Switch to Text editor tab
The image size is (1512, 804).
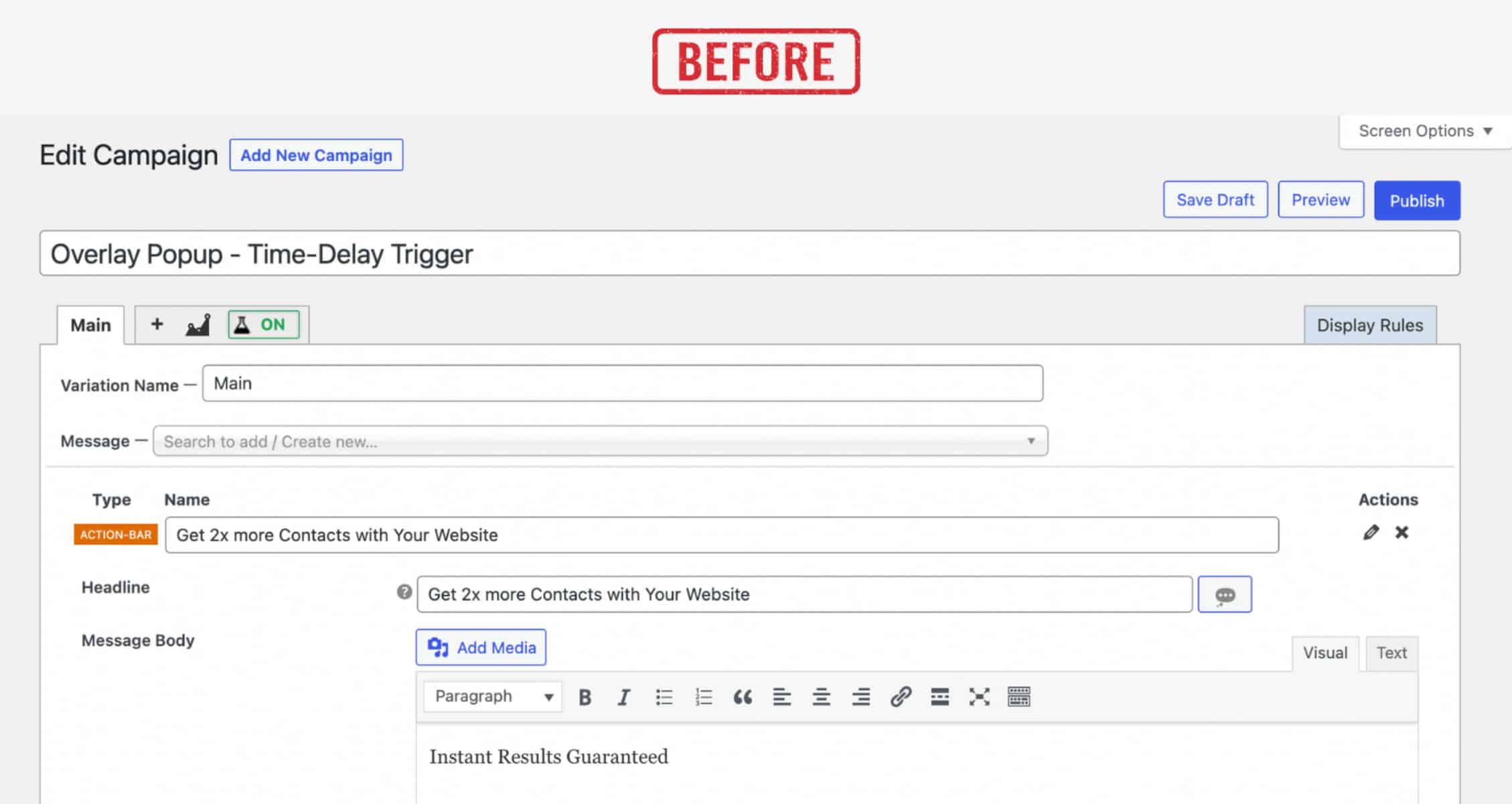click(x=1392, y=652)
